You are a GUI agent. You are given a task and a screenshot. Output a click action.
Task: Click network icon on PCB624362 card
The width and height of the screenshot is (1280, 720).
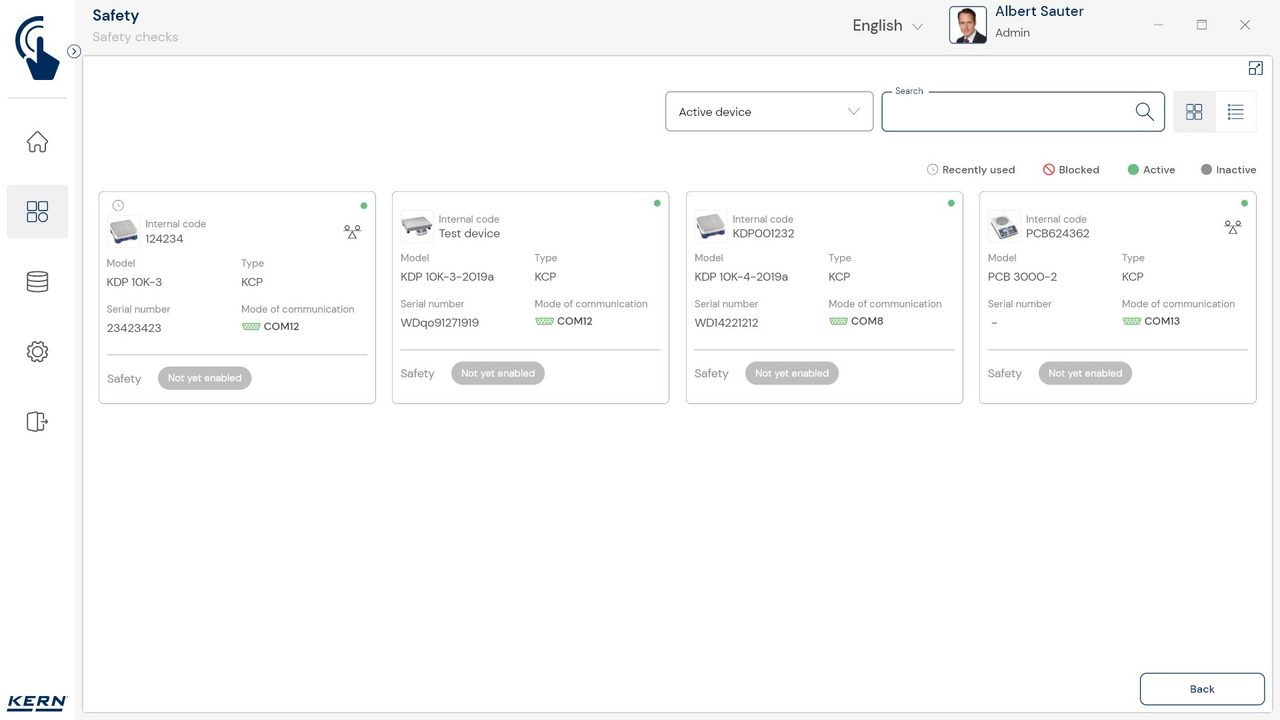coord(1232,228)
